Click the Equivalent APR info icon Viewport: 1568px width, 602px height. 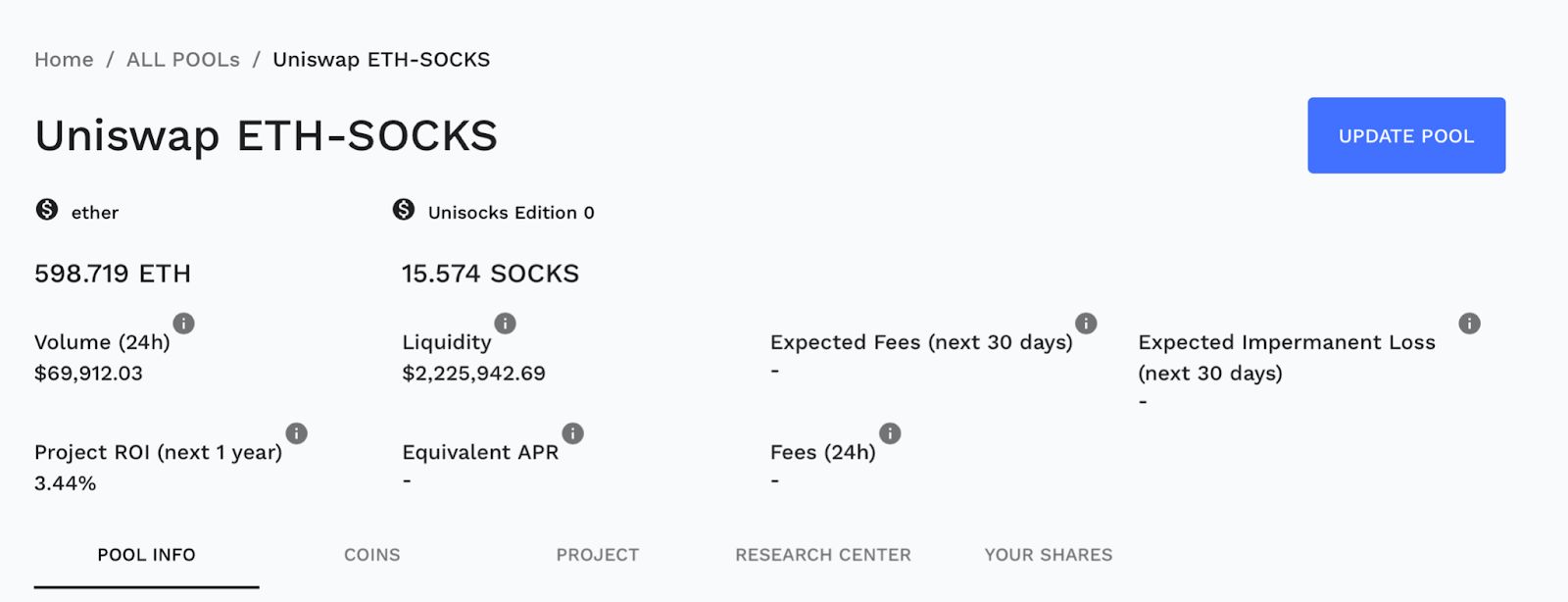point(572,433)
